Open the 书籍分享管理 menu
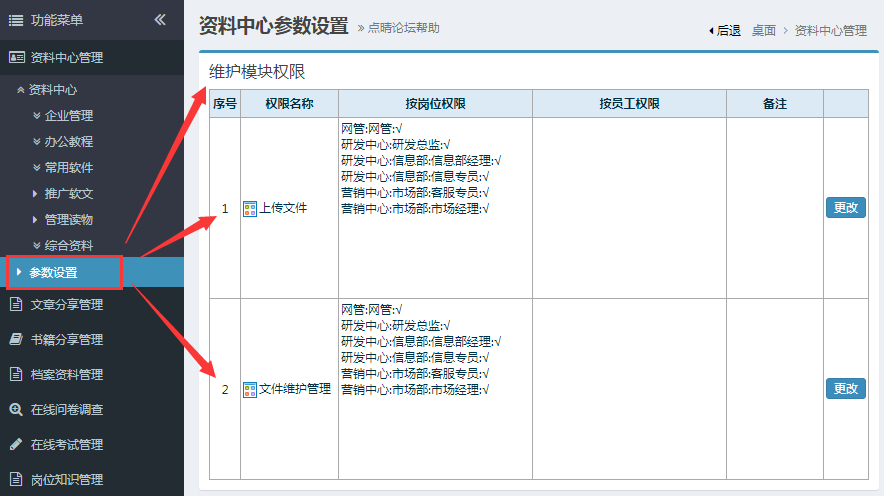 coord(92,339)
